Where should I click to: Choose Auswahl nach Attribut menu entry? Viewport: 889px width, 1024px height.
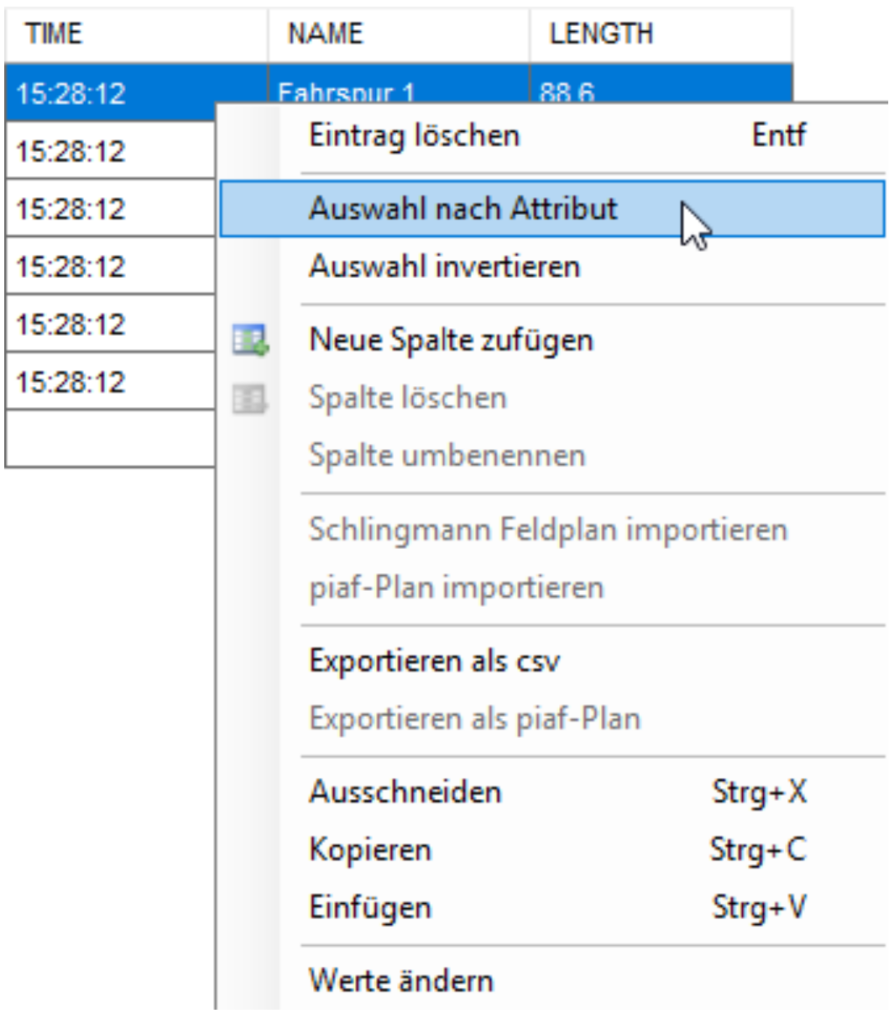tap(463, 209)
